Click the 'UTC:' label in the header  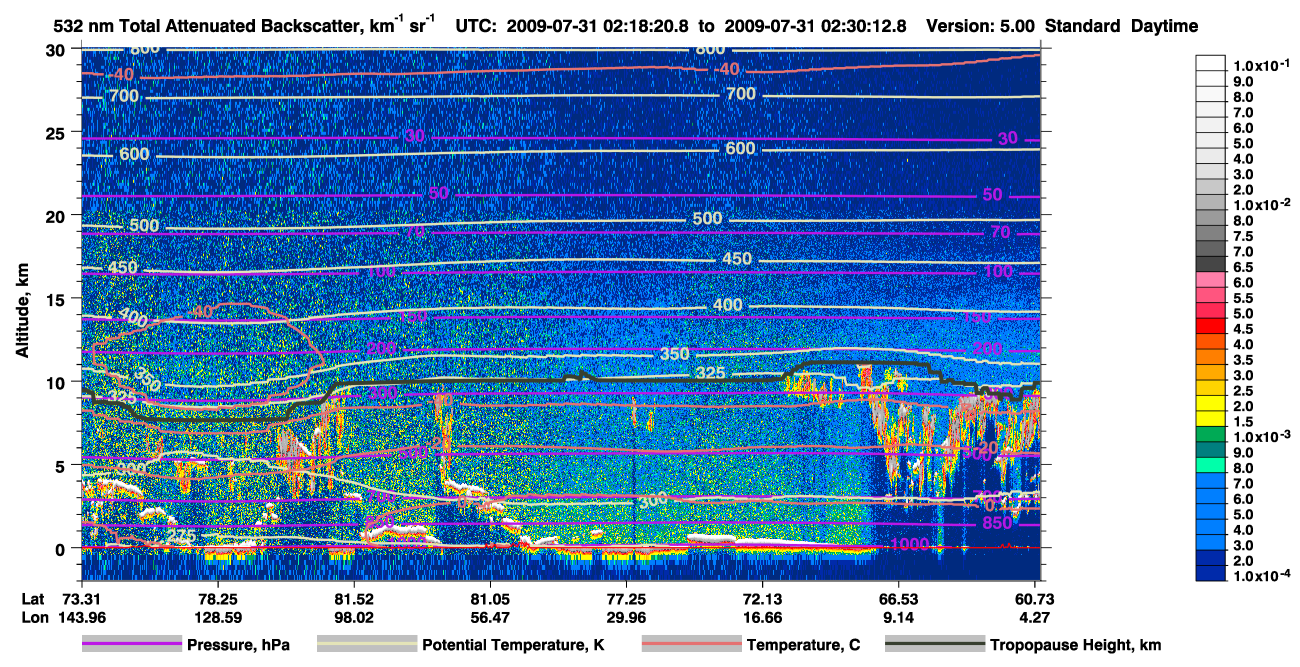click(474, 27)
